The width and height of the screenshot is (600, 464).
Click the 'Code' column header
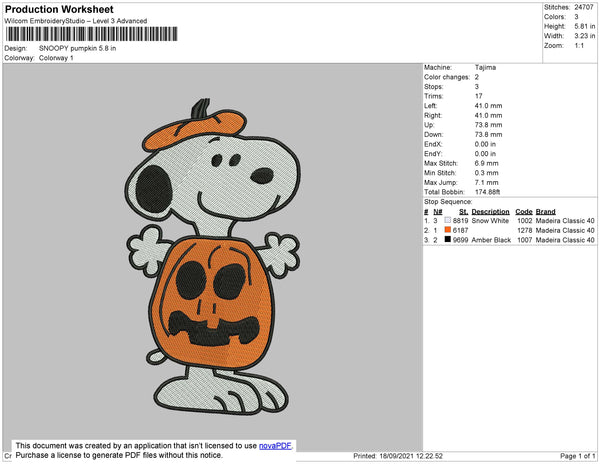tap(524, 212)
